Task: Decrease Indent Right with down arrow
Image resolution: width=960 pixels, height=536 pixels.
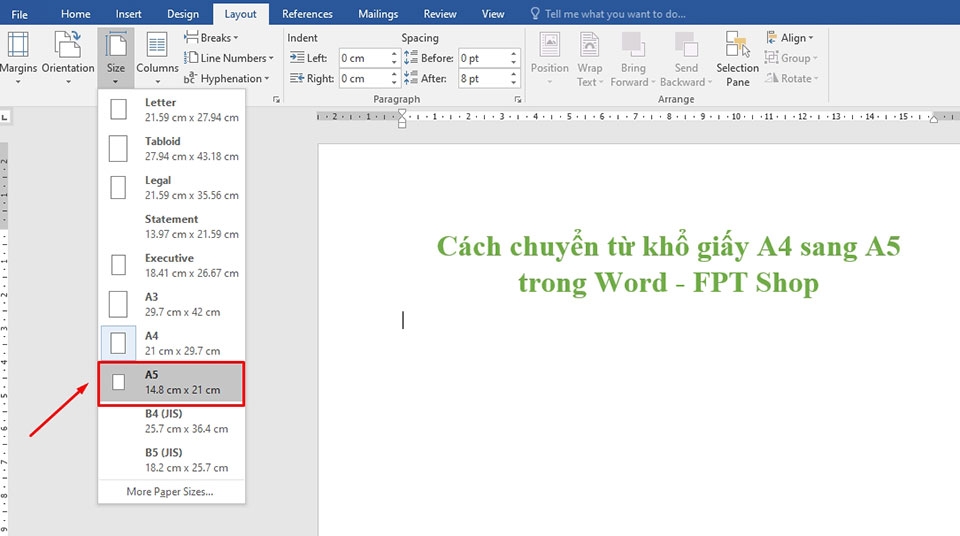Action: (x=394, y=82)
